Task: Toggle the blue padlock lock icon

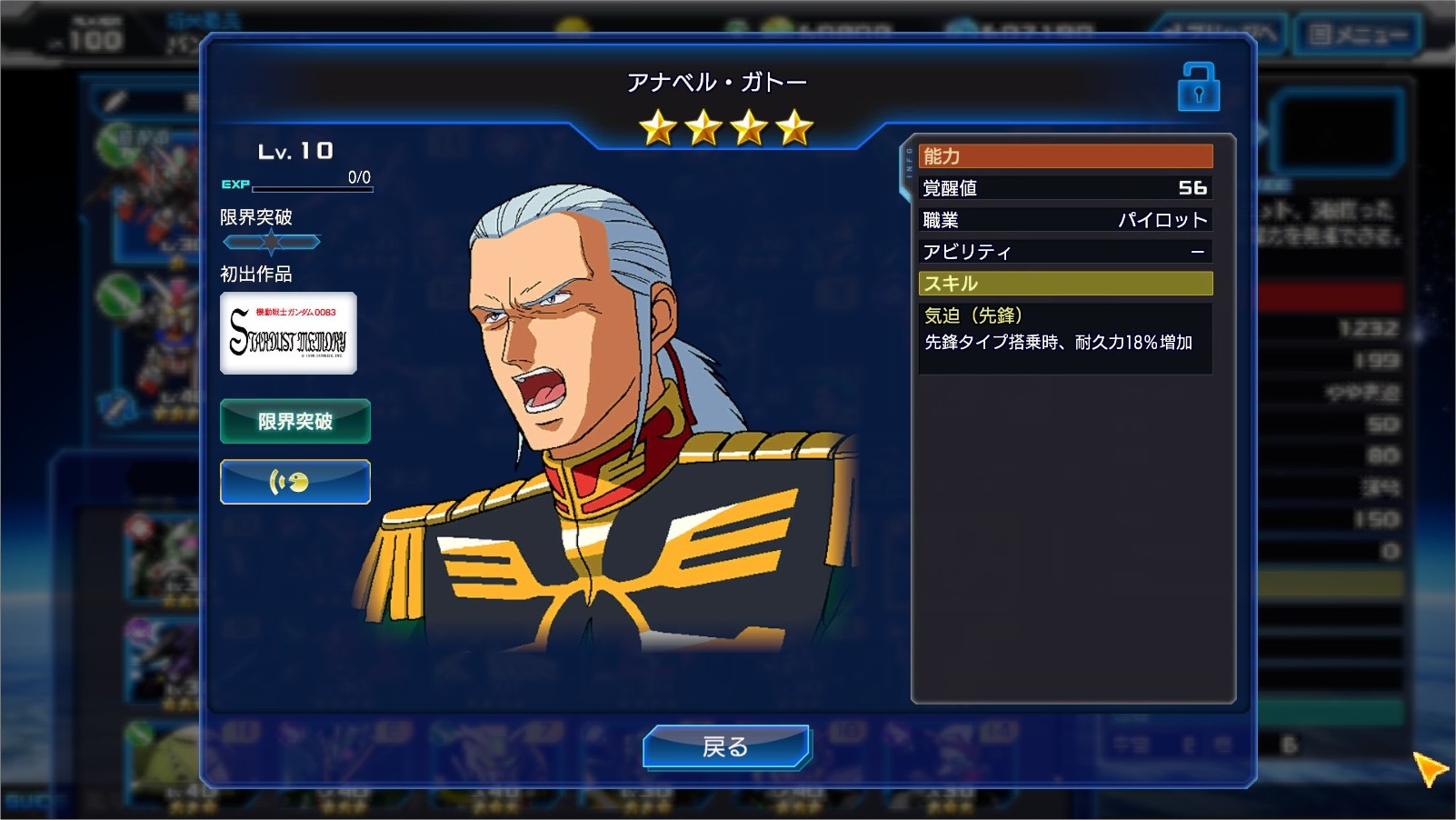Action: pos(1199,86)
